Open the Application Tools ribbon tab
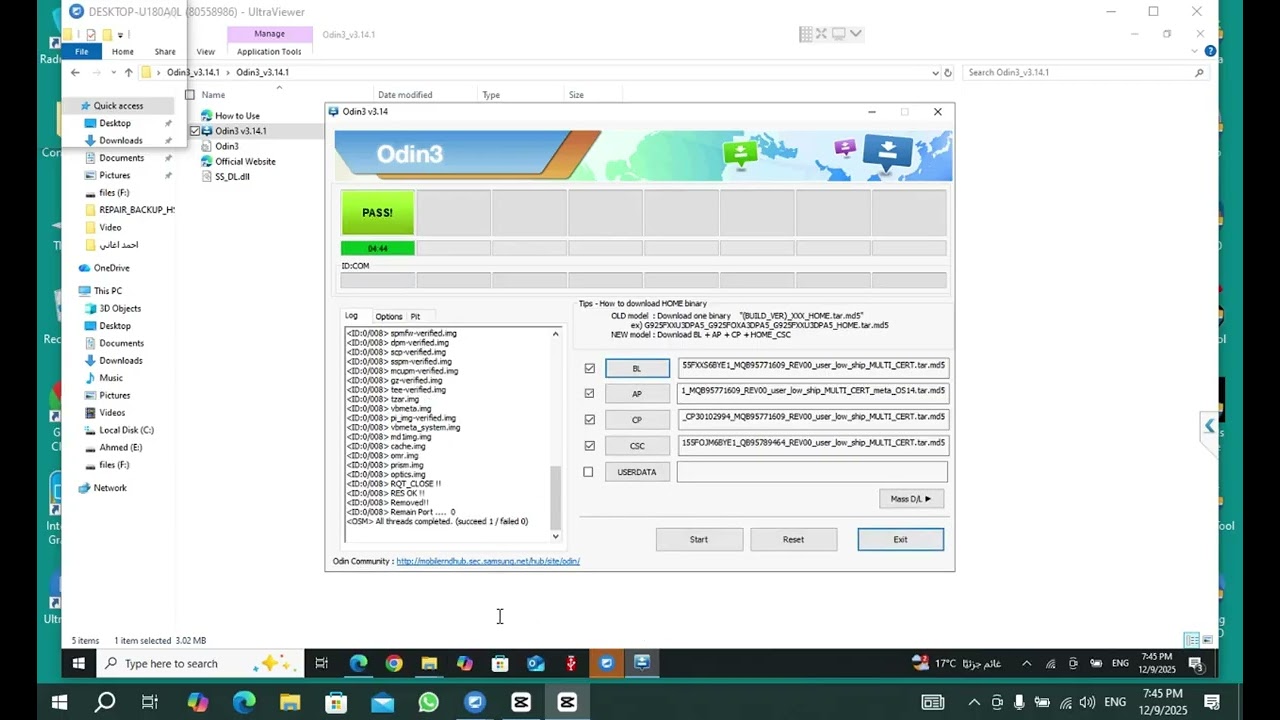 click(269, 52)
